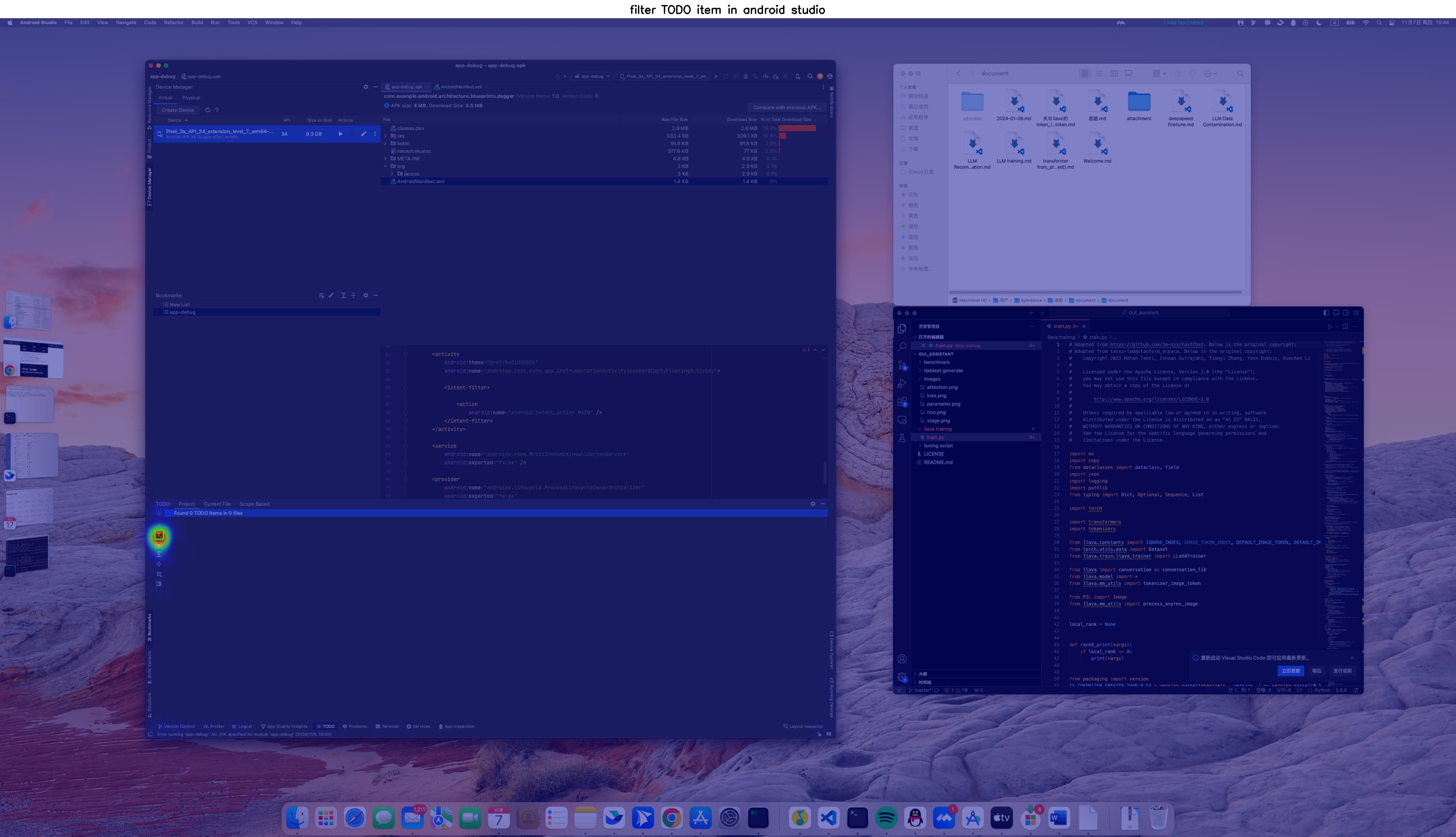Toggle secondary sidebar in VS Code title bar
The image size is (1456, 837).
(1345, 313)
